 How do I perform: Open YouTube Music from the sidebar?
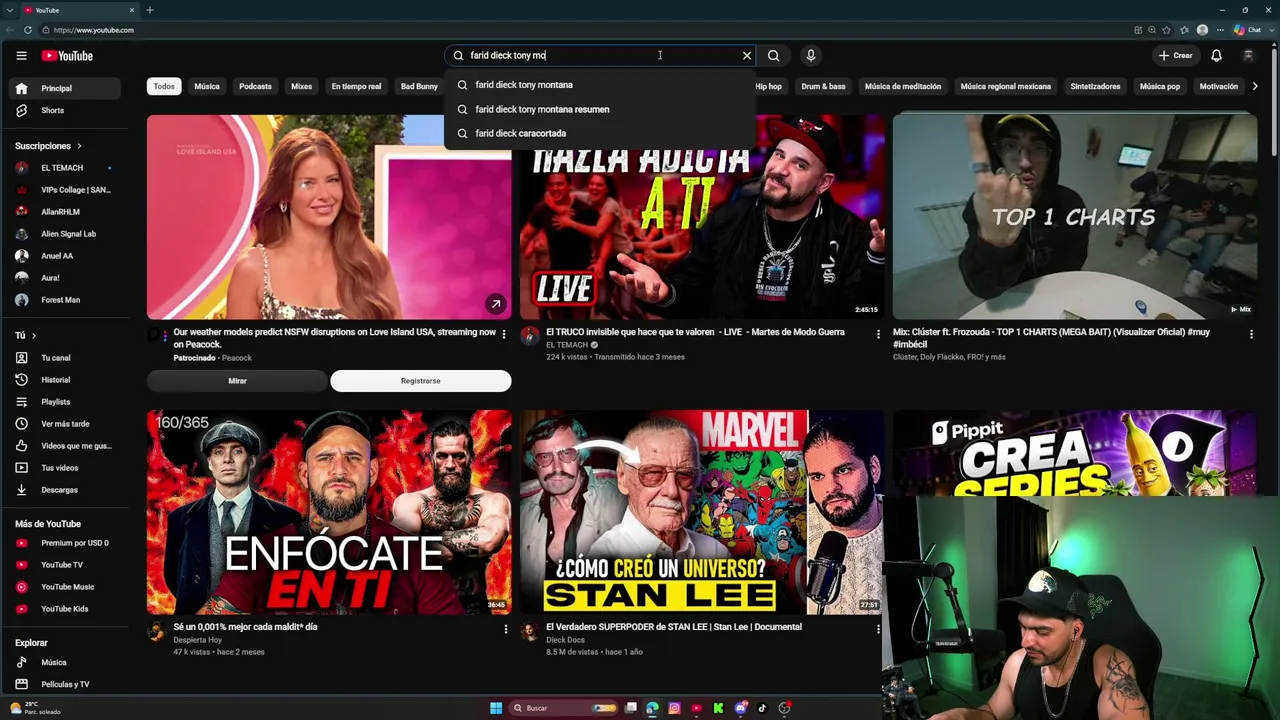[67, 587]
